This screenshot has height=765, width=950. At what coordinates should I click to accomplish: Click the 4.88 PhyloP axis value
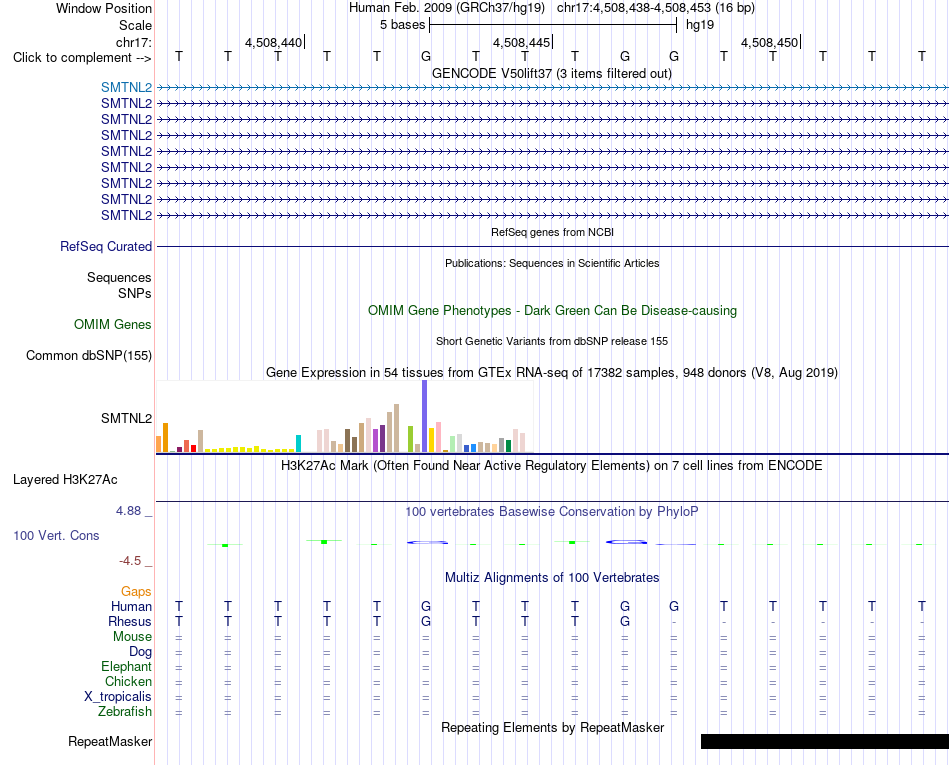(x=128, y=511)
